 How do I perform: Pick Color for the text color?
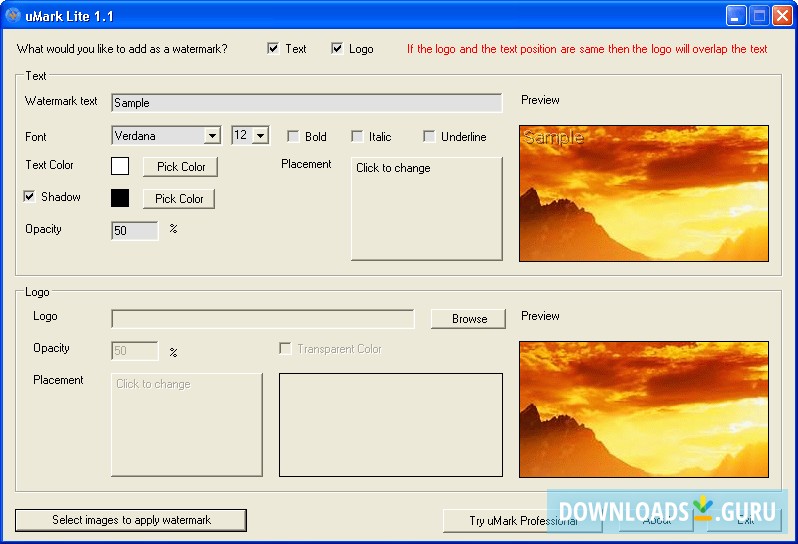tap(181, 167)
